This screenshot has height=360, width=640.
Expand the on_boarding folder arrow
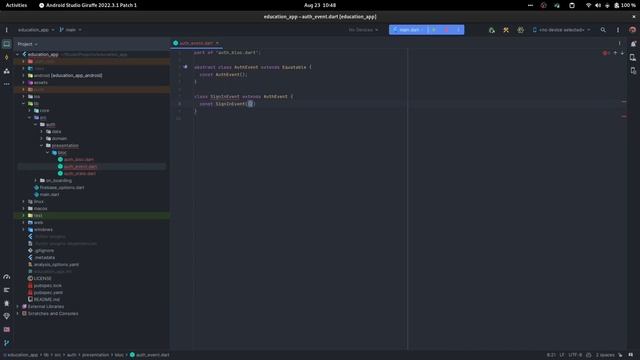pos(36,180)
